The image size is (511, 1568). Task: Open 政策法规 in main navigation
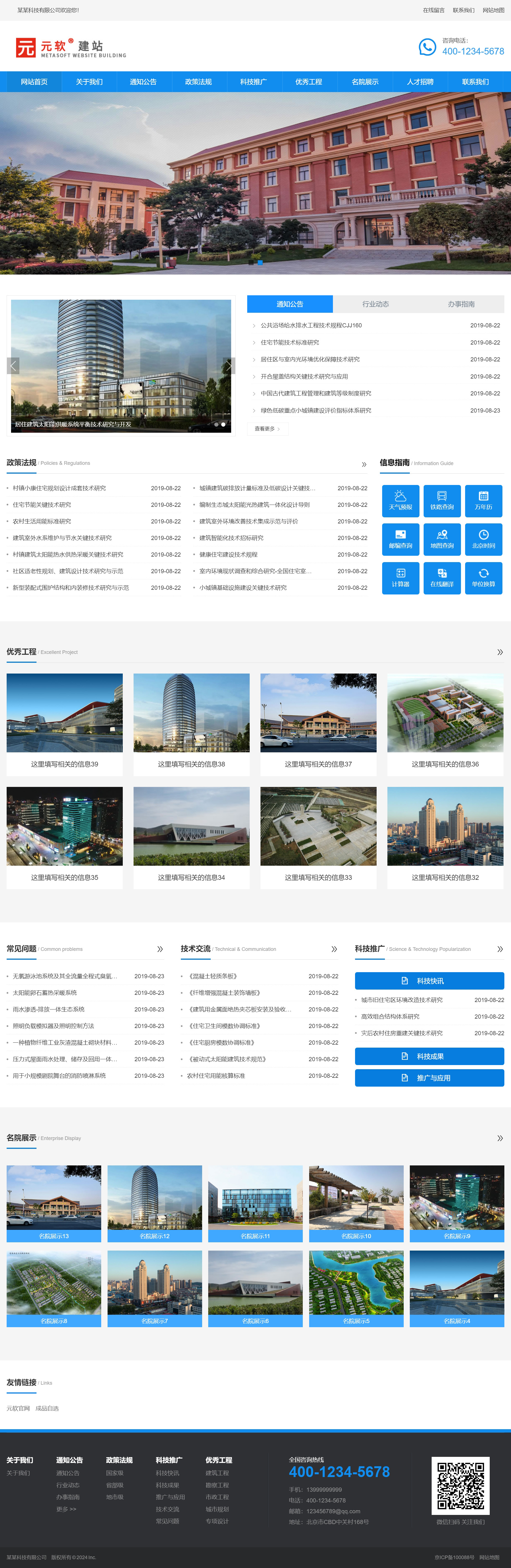coord(199,82)
